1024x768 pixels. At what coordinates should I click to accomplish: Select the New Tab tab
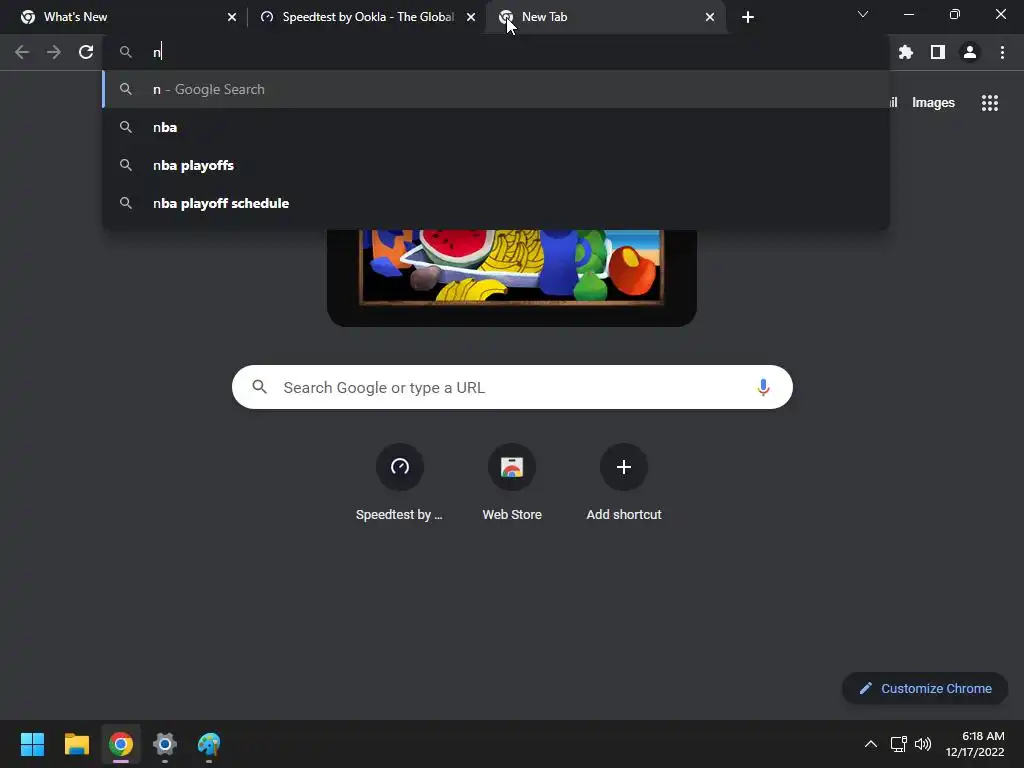[x=606, y=17]
